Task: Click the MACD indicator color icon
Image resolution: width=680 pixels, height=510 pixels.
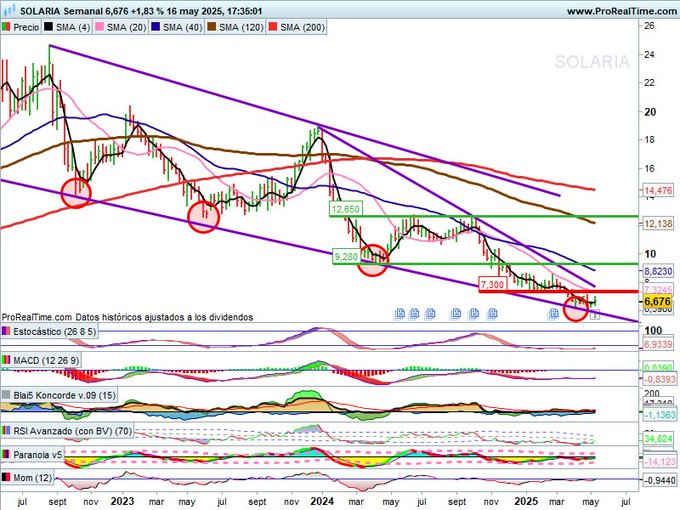Action: 7,360
